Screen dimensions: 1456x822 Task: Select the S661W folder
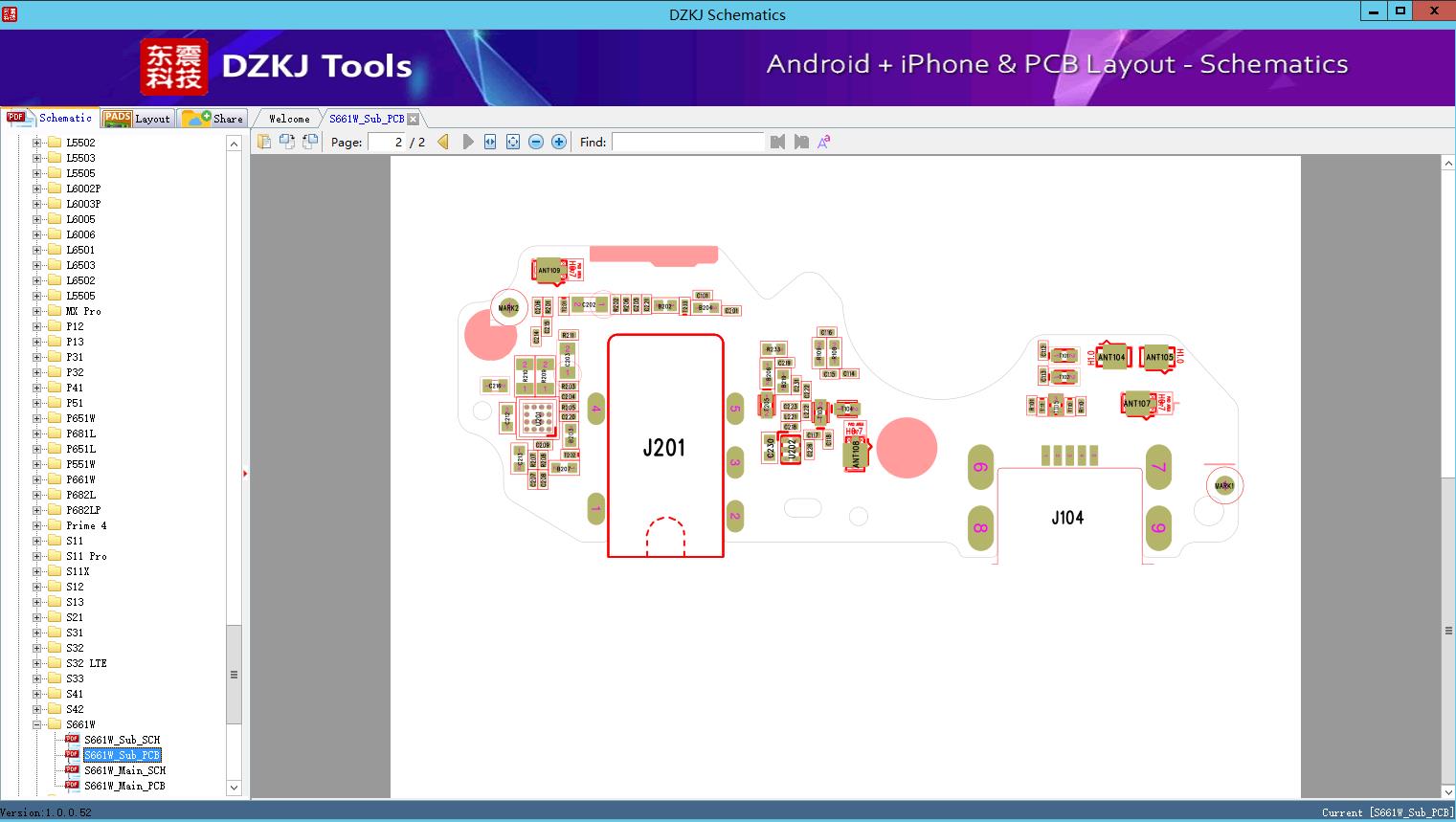coord(80,724)
